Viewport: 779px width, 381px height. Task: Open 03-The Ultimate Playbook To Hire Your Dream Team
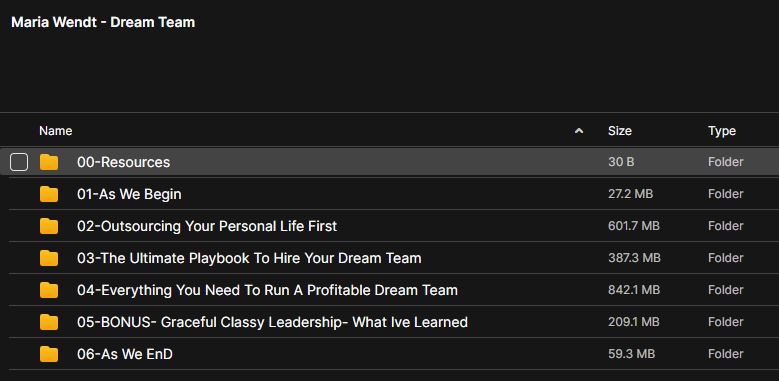tap(249, 258)
